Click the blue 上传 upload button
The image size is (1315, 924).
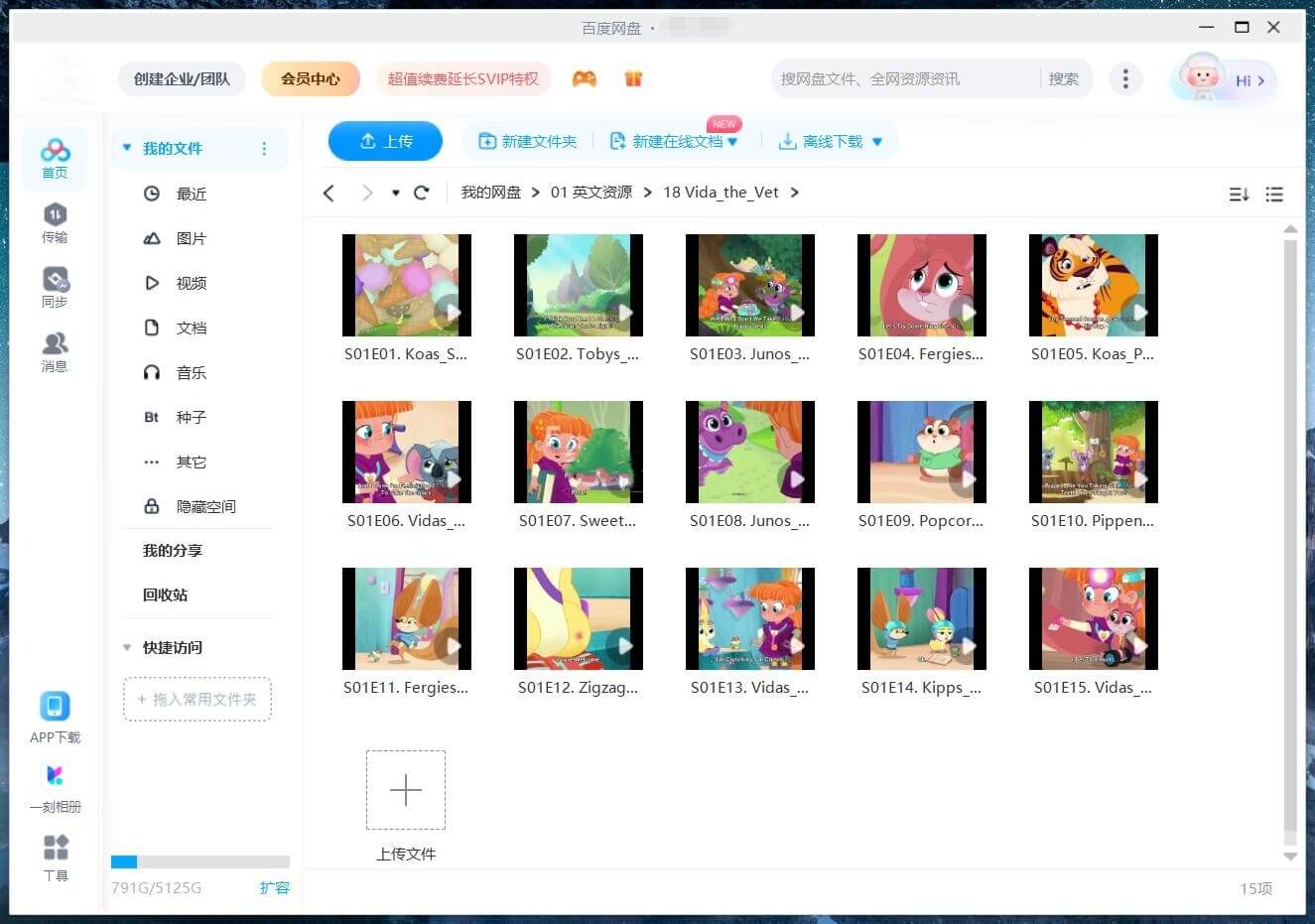385,142
